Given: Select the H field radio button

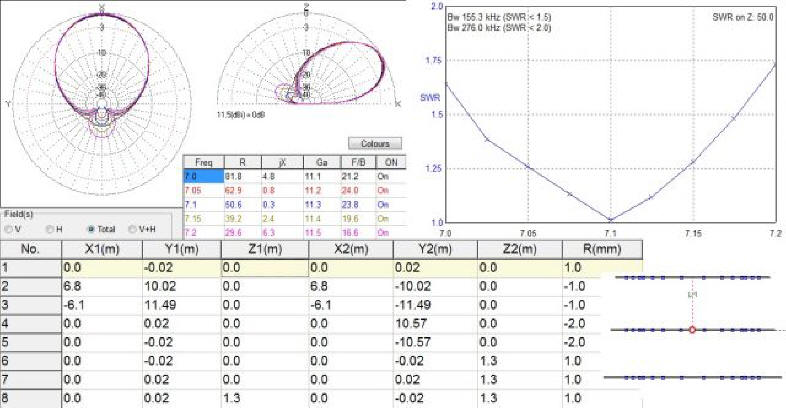Looking at the screenshot, I should (50, 229).
